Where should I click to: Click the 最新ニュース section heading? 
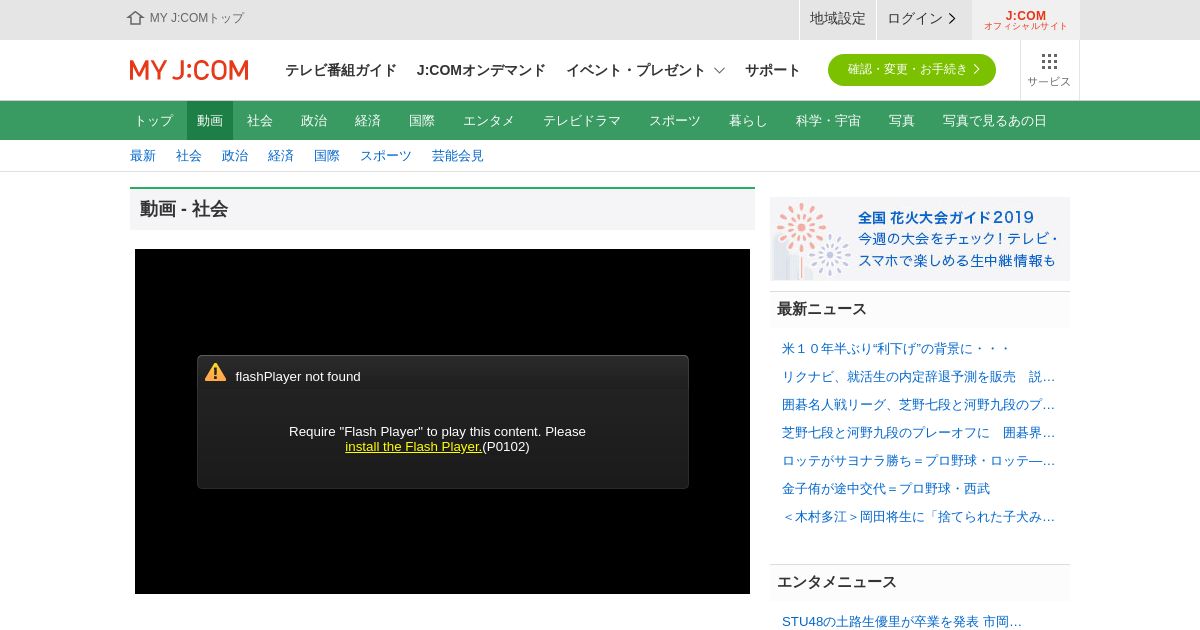(822, 310)
